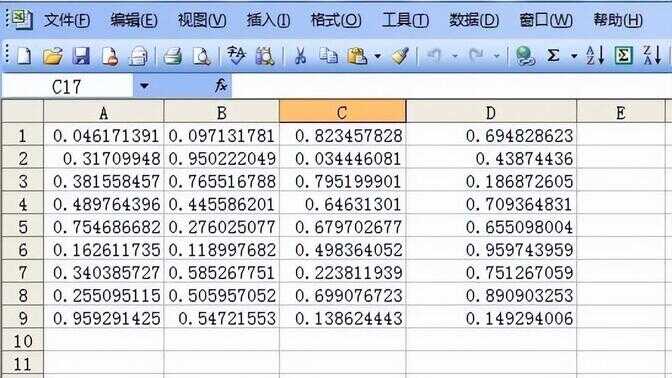The image size is (672, 378).
Task: Open the 编辑(E) menu
Action: pyautogui.click(x=134, y=20)
